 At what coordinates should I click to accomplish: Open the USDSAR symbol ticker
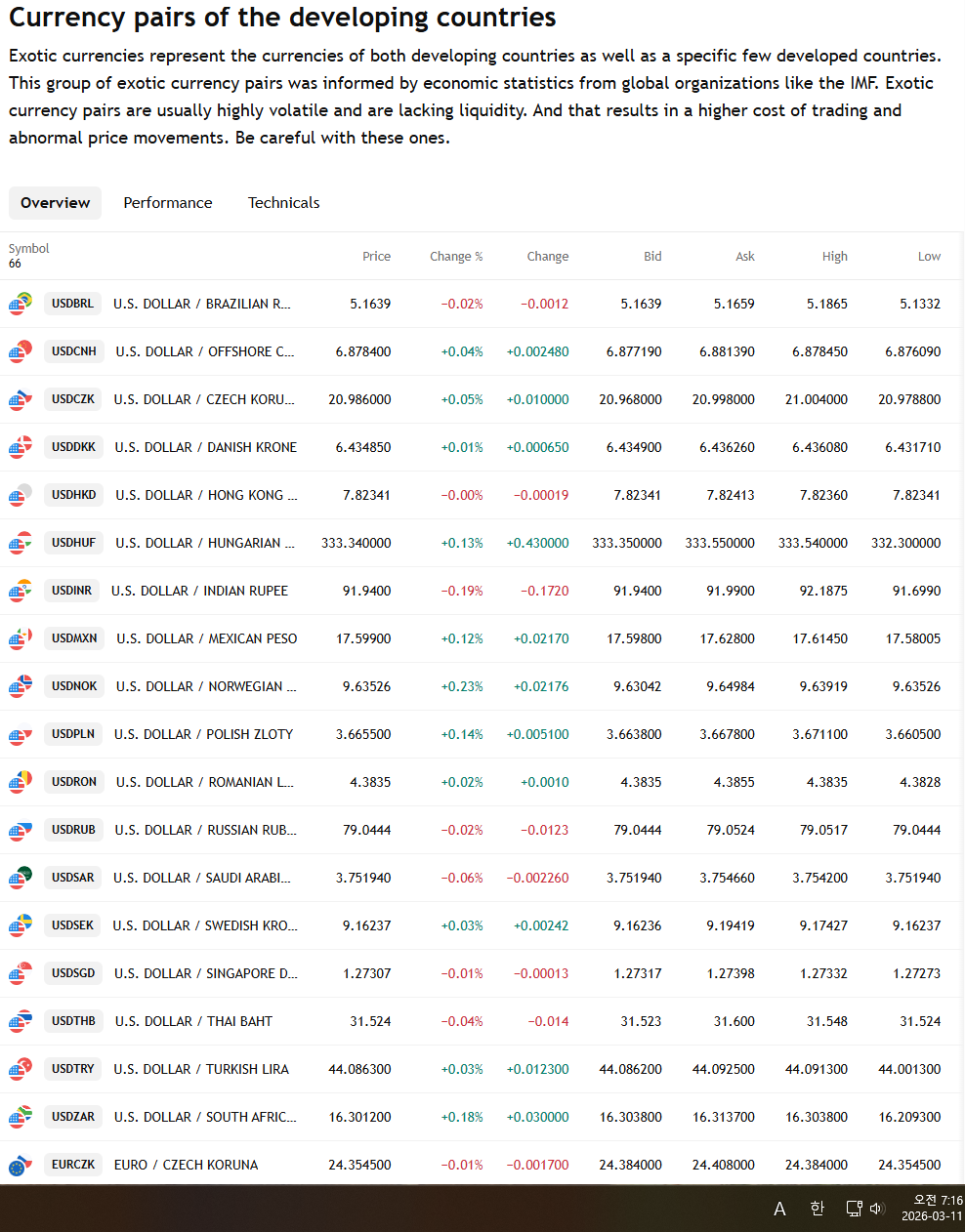pos(73,878)
